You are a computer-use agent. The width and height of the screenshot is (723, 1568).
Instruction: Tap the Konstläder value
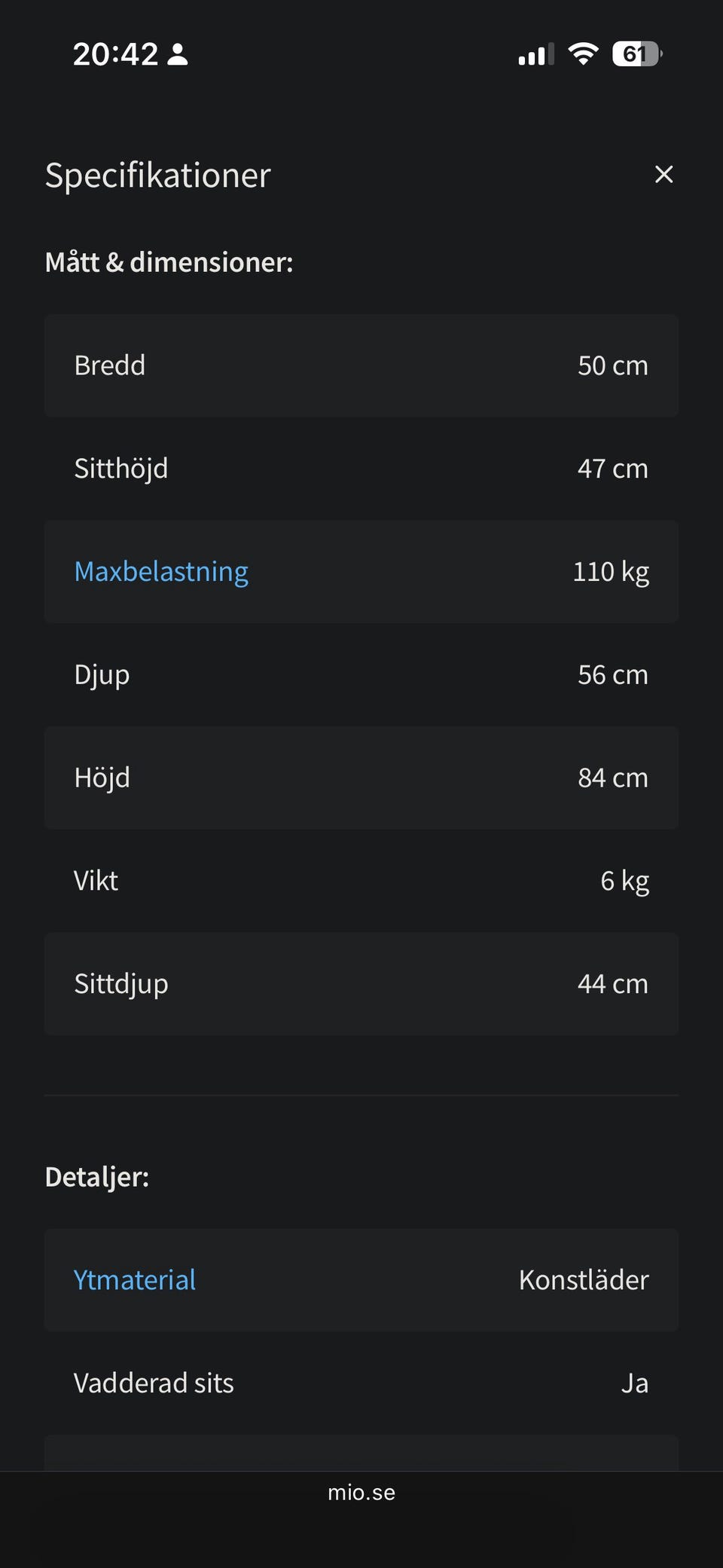tap(584, 1280)
